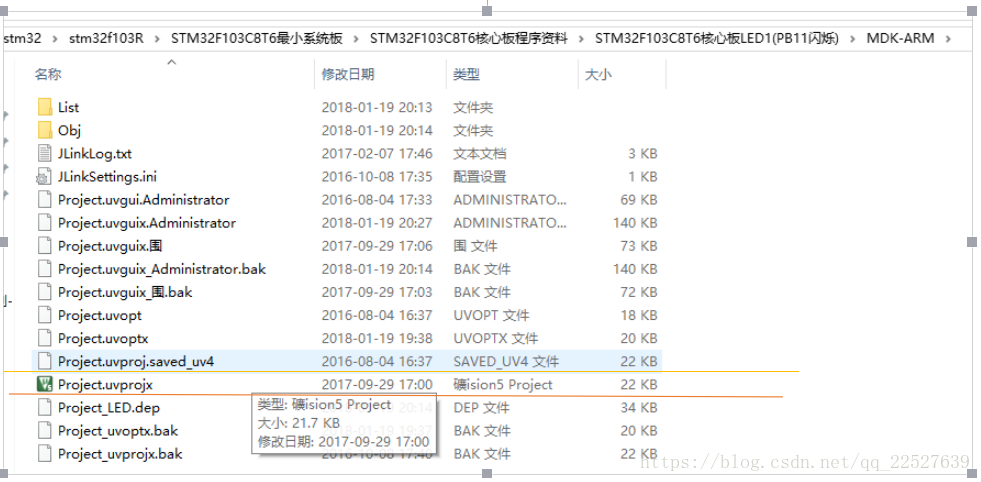Viewport: 981px width, 482px height.
Task: Click the Project.uvopt file icon
Action: point(44,315)
